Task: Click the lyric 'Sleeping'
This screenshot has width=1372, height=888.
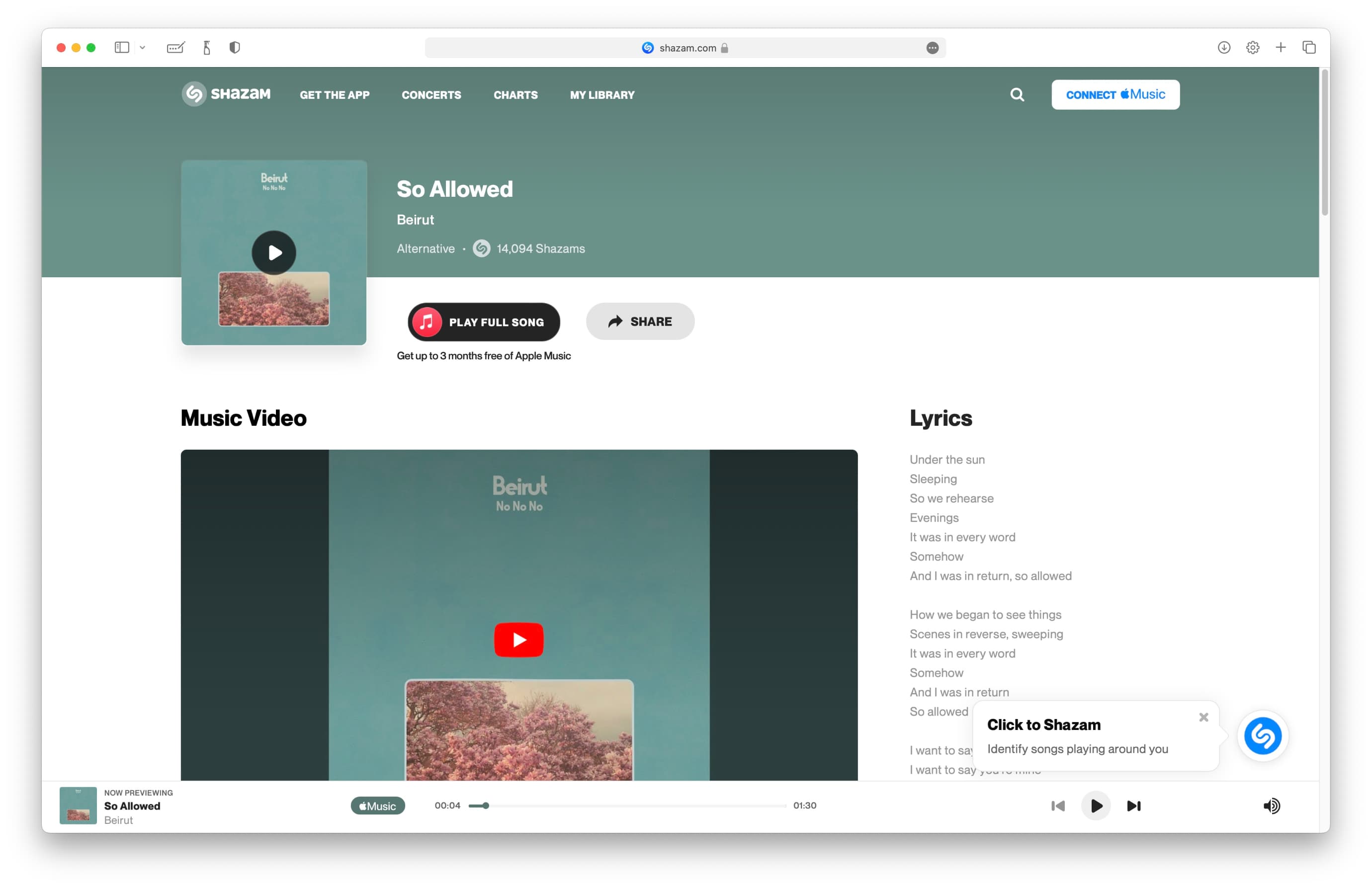Action: [933, 479]
